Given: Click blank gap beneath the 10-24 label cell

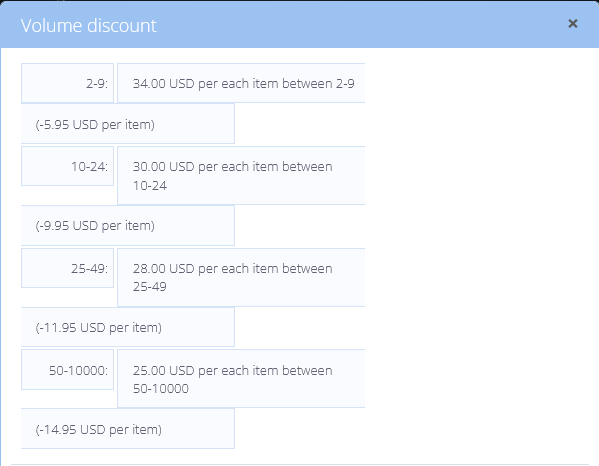Looking at the screenshot, I should 67,196.
